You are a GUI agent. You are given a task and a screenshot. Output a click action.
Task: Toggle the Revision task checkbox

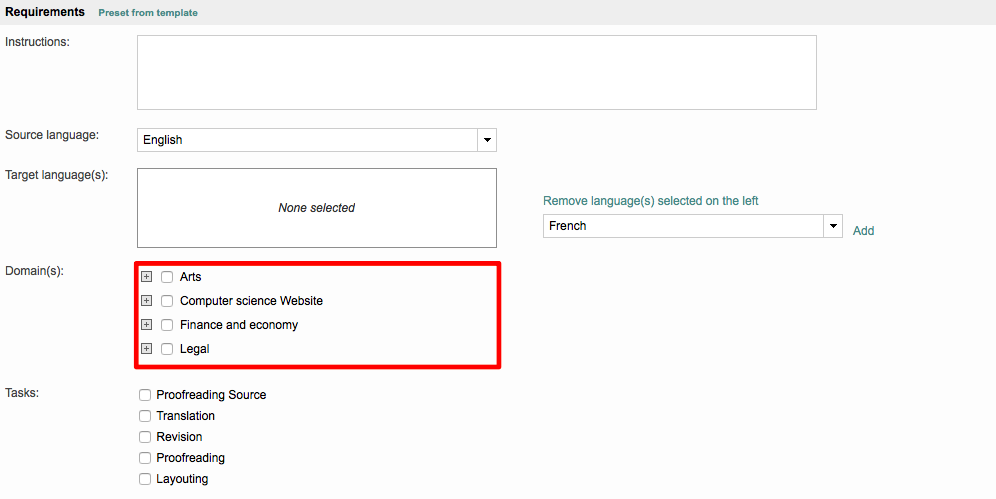(145, 437)
